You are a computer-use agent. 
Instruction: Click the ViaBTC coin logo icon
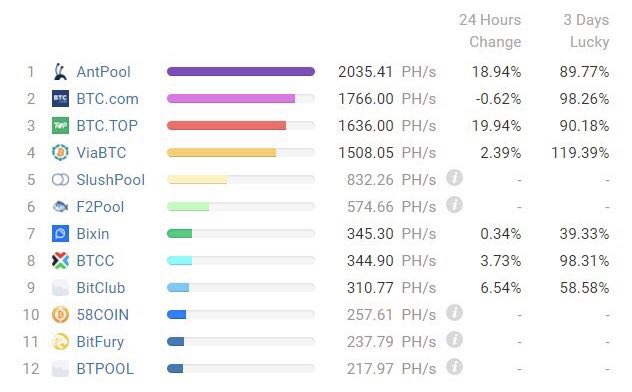tap(60, 153)
